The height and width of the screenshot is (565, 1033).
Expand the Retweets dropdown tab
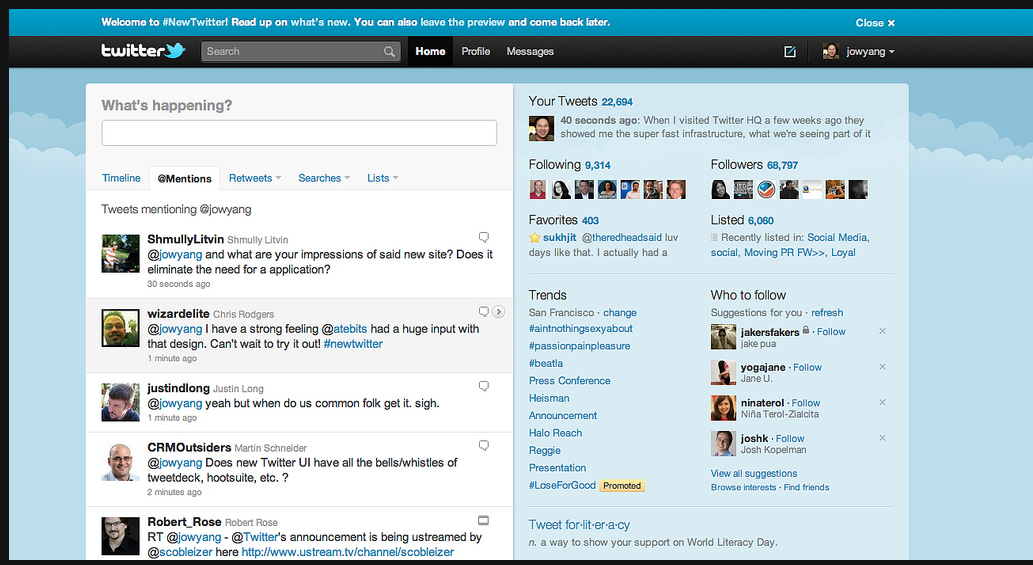255,178
